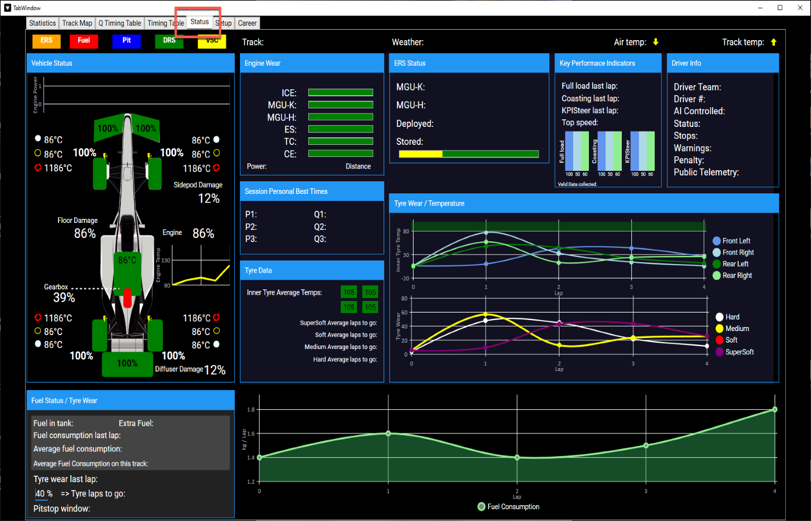Open the Track Map tab
Viewport: 811px width, 521px height.
pyautogui.click(x=77, y=23)
